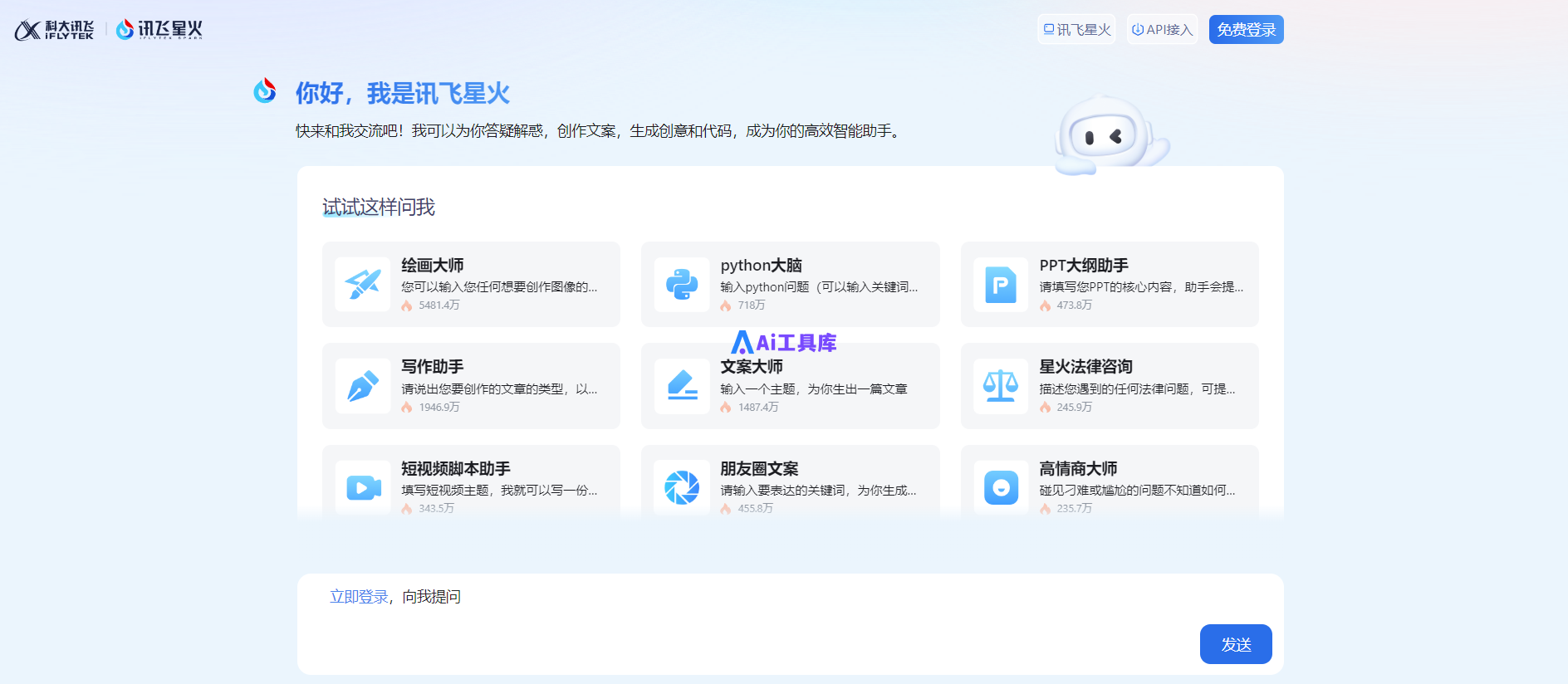Image resolution: width=1568 pixels, height=684 pixels.
Task: Click description 输入一个主题，为你生出一篇文章
Action: (x=813, y=389)
